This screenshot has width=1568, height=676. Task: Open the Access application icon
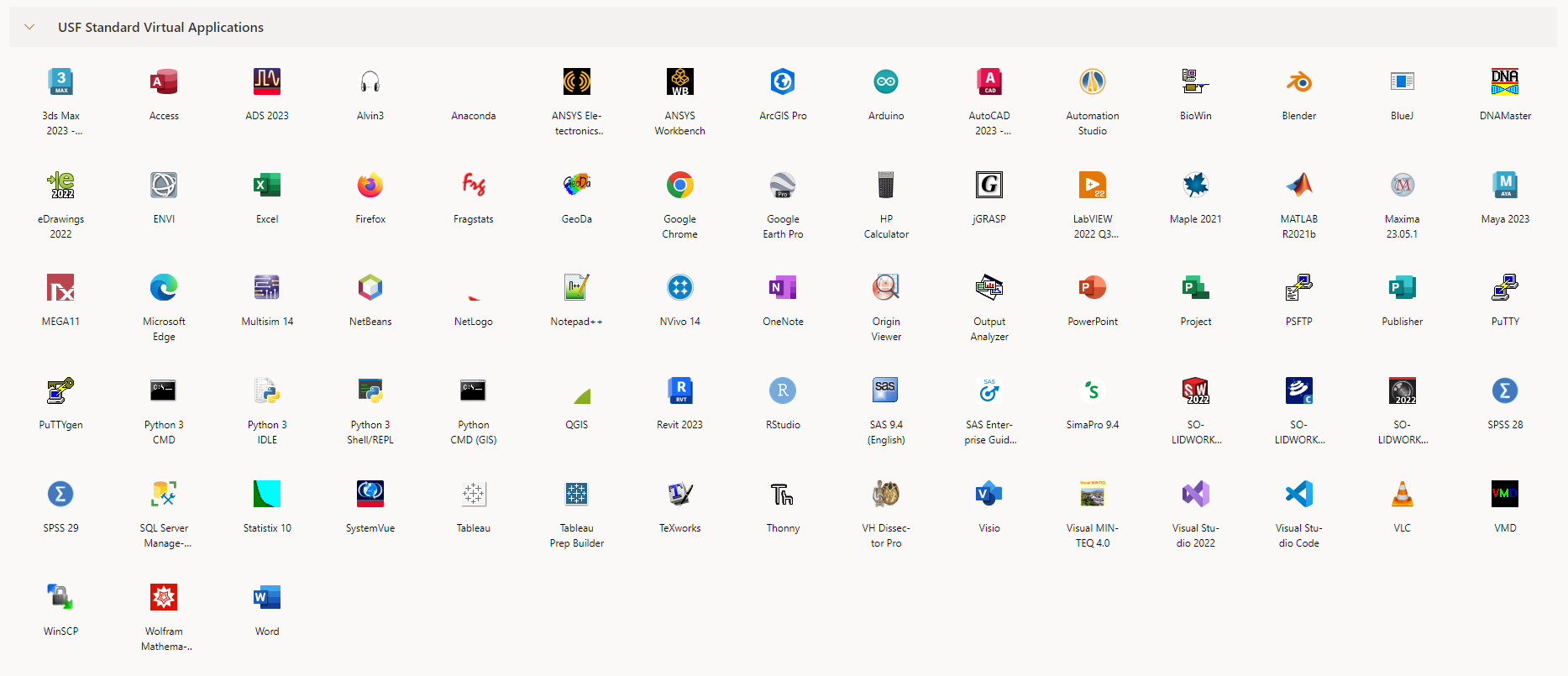(164, 81)
